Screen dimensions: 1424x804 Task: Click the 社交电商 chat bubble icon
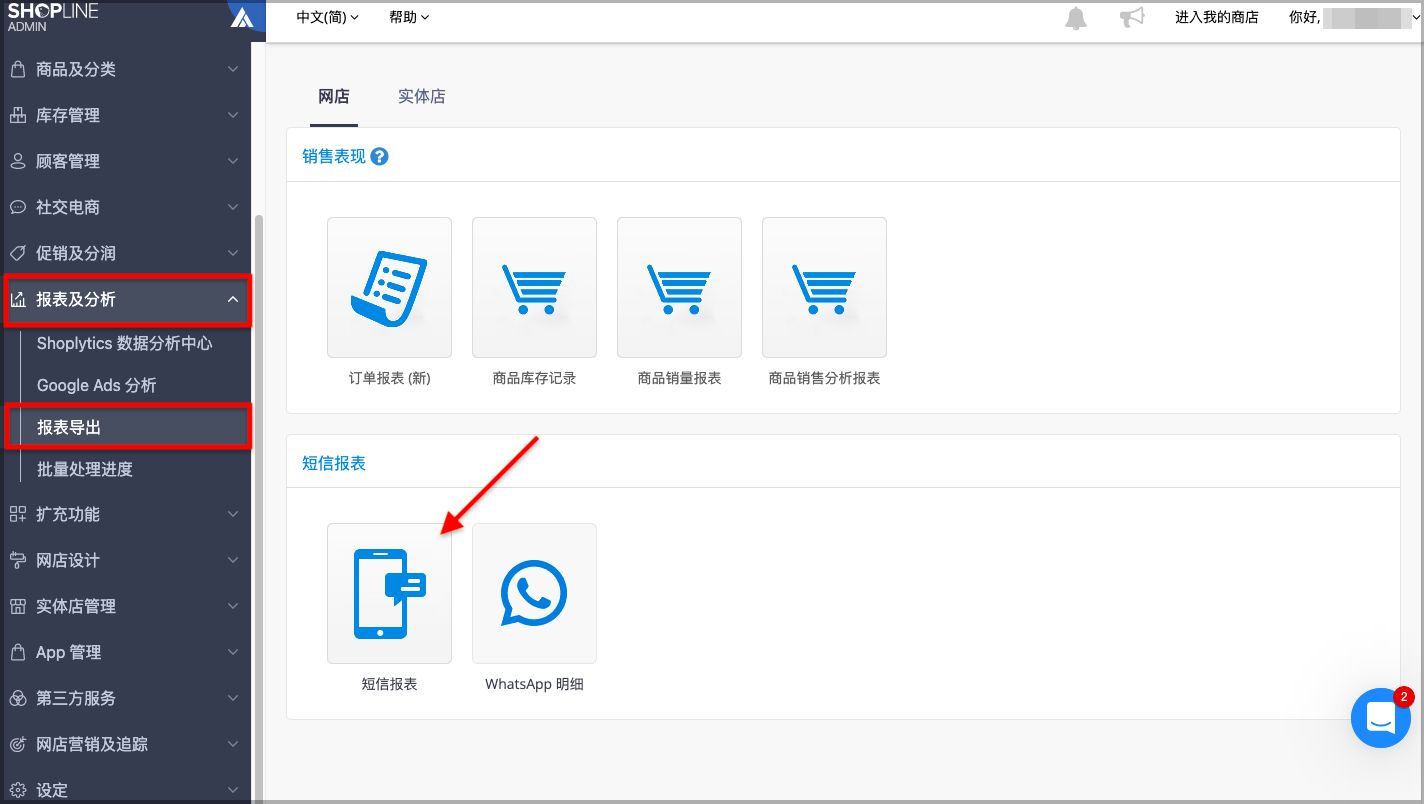[x=17, y=207]
